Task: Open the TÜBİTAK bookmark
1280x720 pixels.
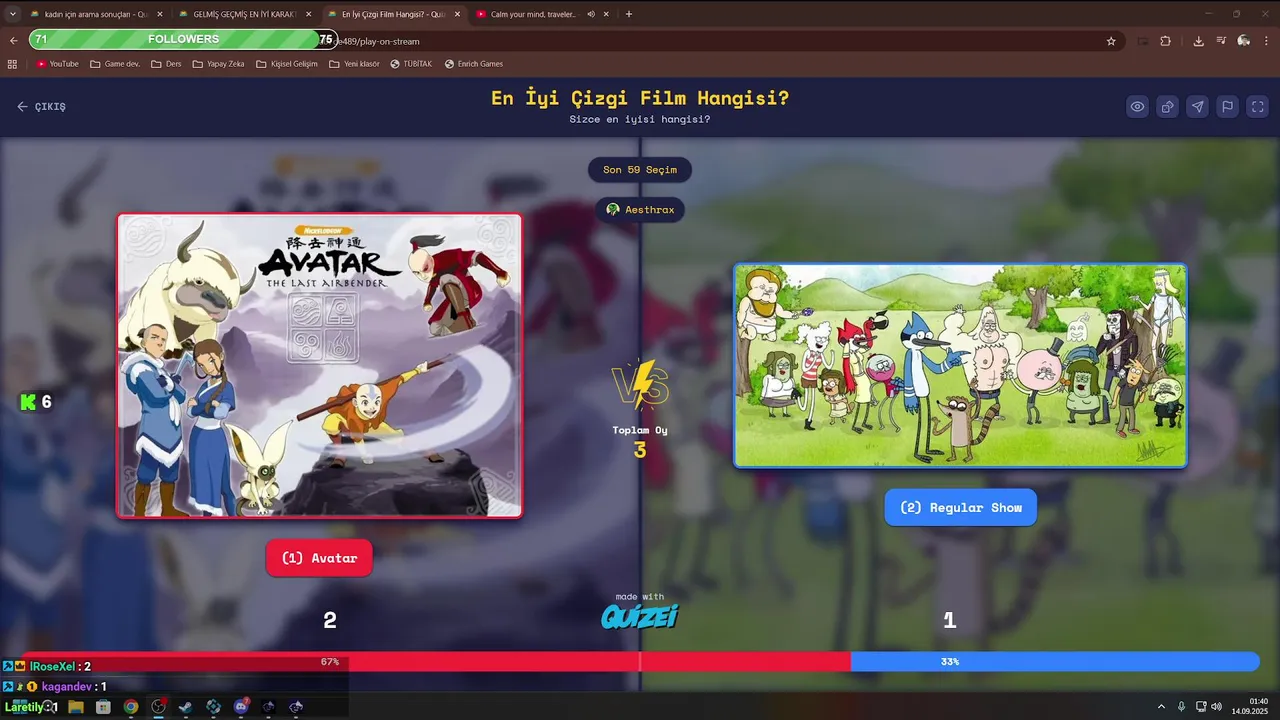Action: click(411, 64)
